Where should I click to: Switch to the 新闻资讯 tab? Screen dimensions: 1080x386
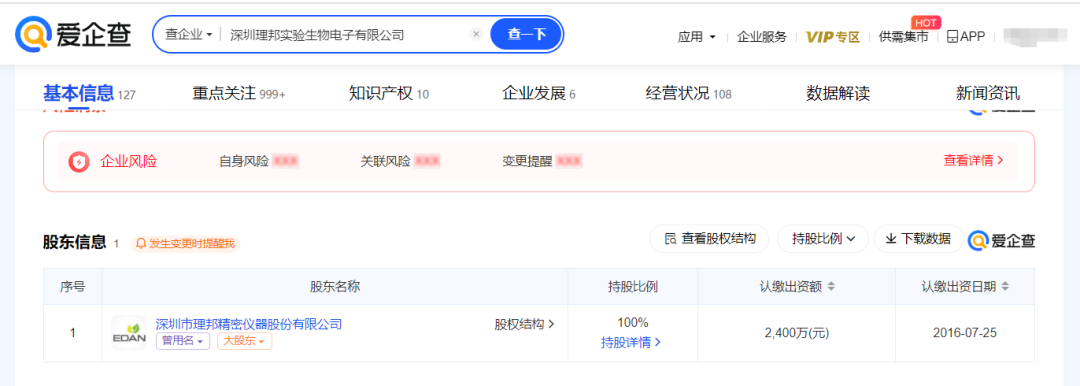click(x=988, y=93)
